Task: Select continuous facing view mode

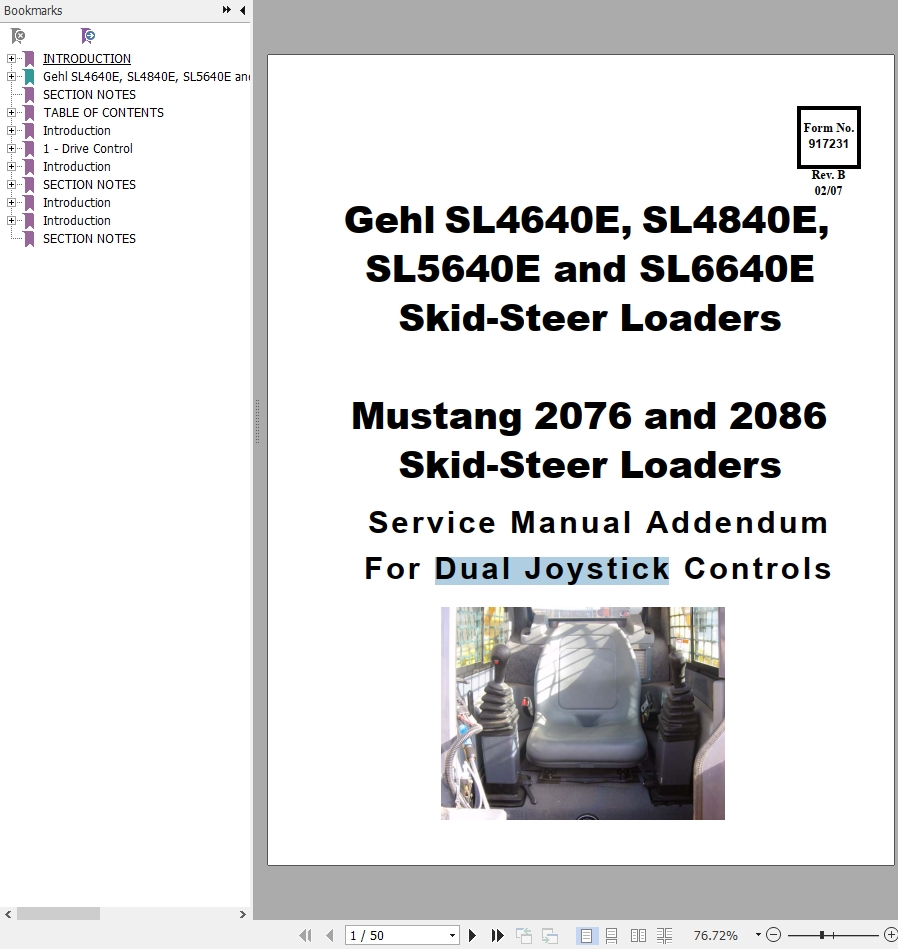Action: (x=664, y=935)
